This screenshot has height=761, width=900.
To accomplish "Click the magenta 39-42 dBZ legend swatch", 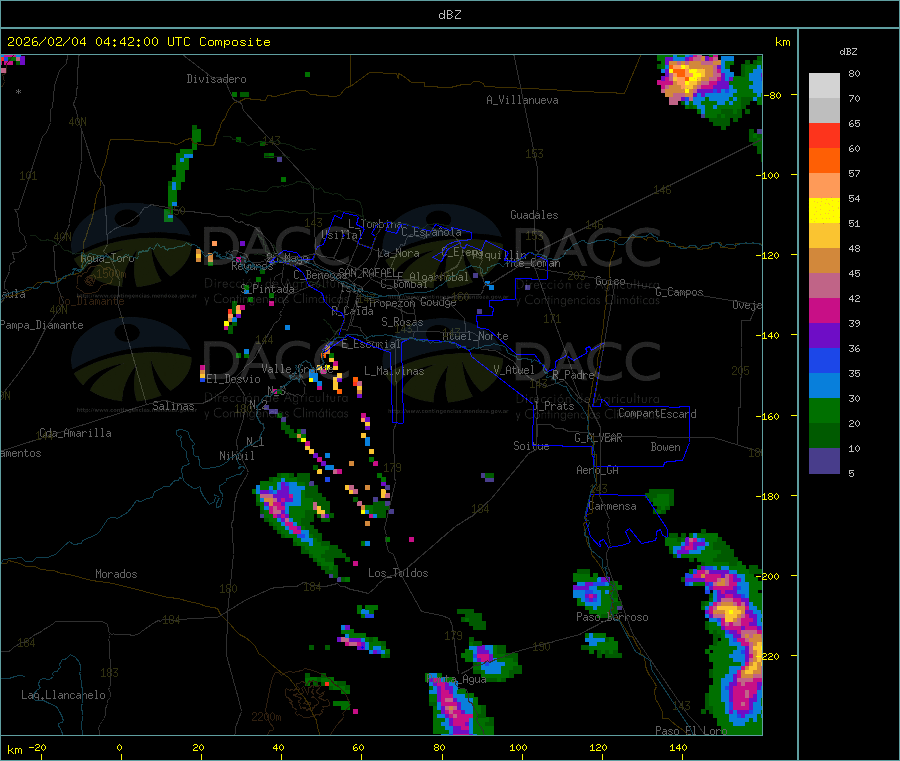I will (x=824, y=310).
